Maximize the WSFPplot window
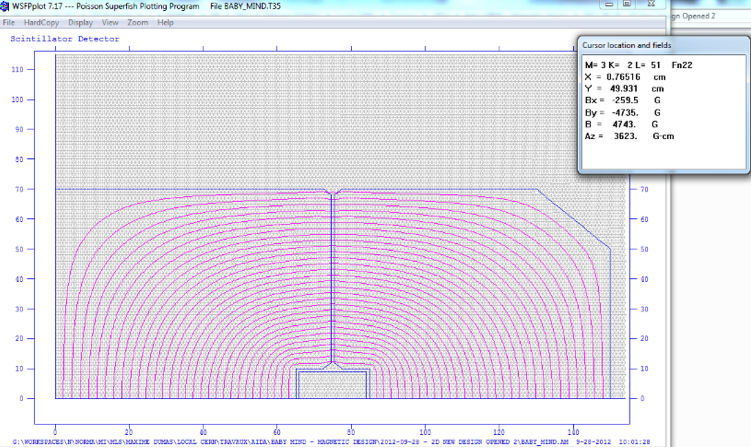 click(x=626, y=6)
